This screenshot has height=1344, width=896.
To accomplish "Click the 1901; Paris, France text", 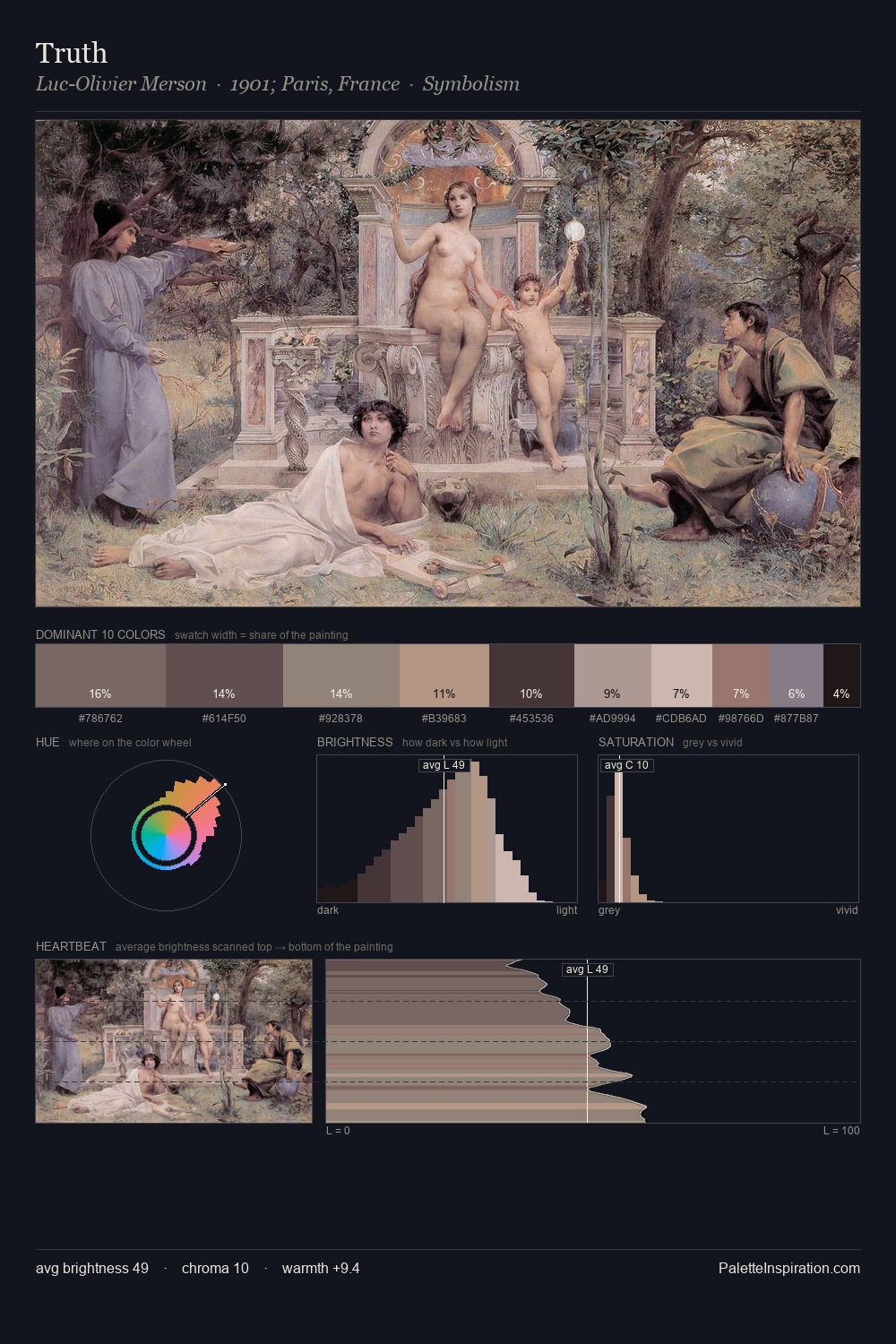I will [x=314, y=84].
